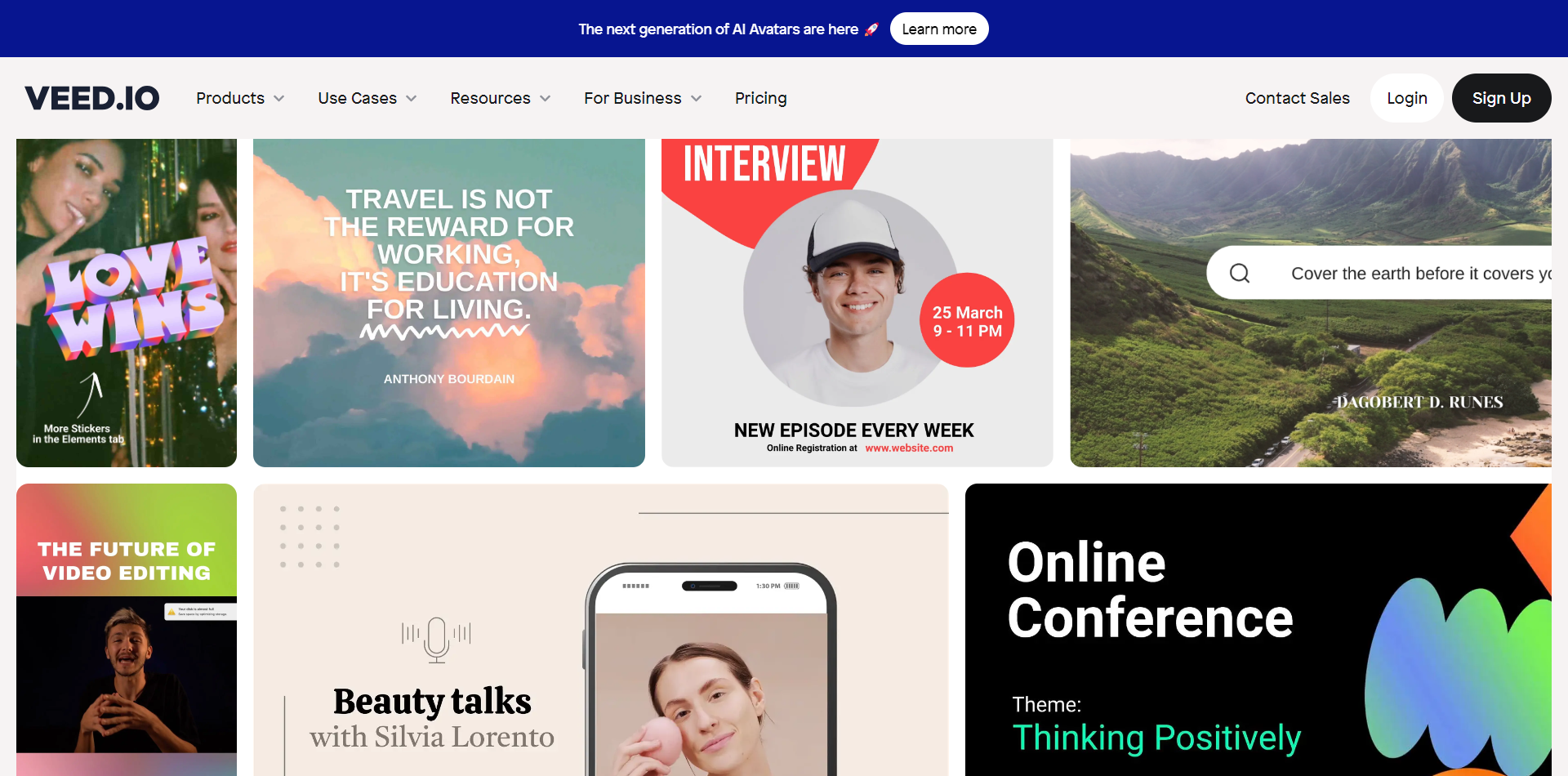Image resolution: width=1568 pixels, height=776 pixels.
Task: Open the Use Cases menu
Action: pyautogui.click(x=367, y=98)
